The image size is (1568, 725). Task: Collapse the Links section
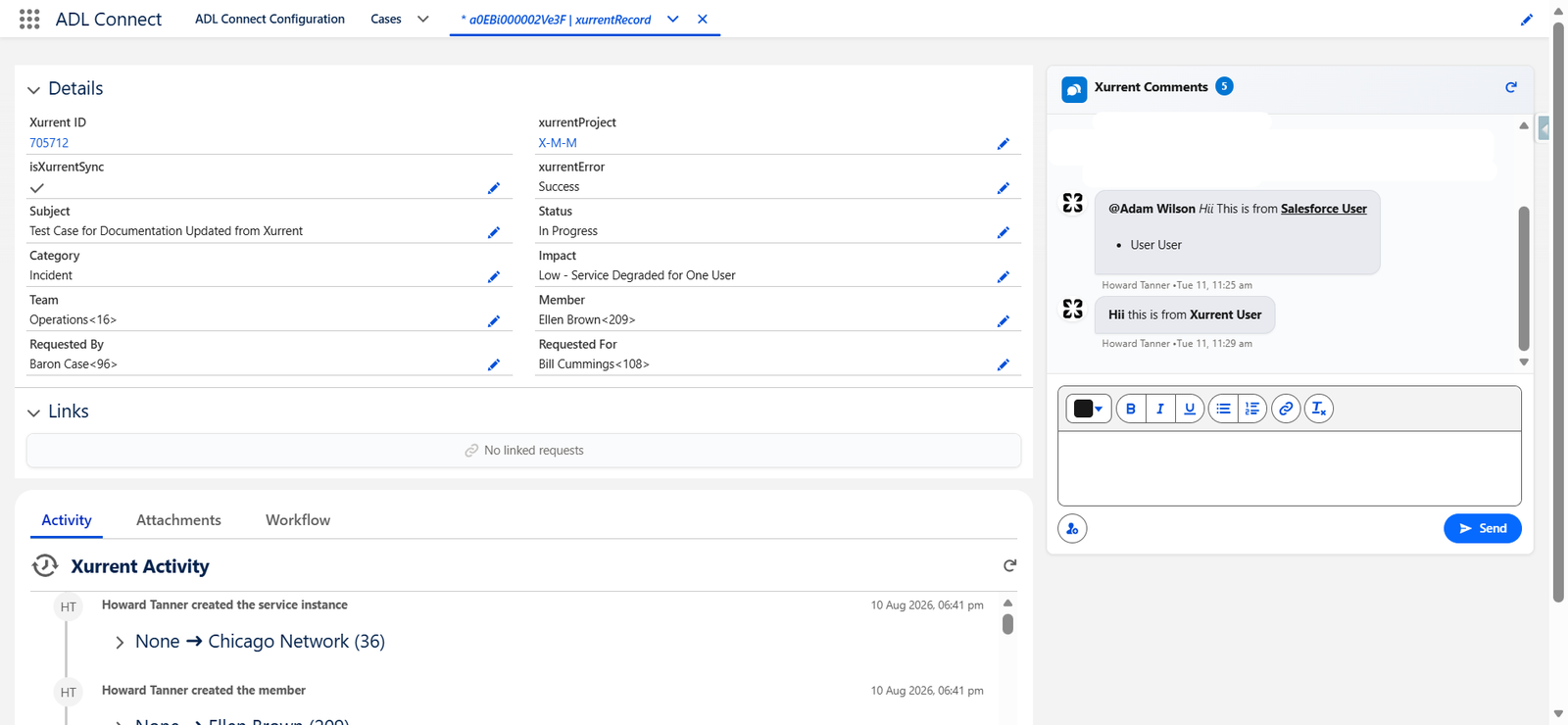click(33, 412)
